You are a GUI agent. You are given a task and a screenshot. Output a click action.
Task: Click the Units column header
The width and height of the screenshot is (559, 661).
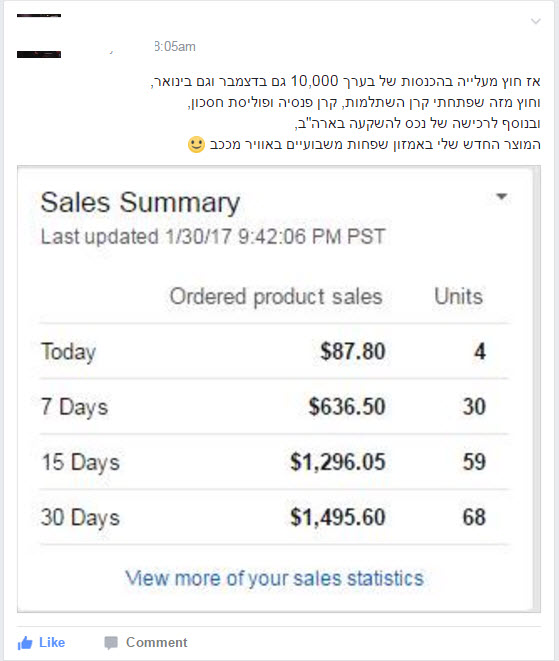tap(459, 296)
